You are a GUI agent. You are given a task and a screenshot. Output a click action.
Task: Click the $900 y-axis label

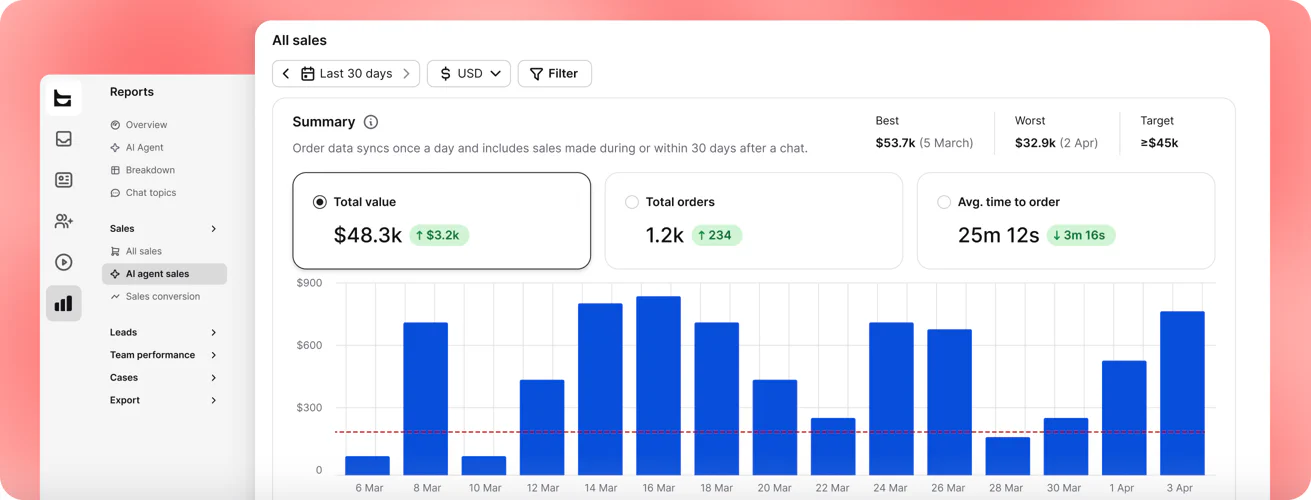point(310,284)
